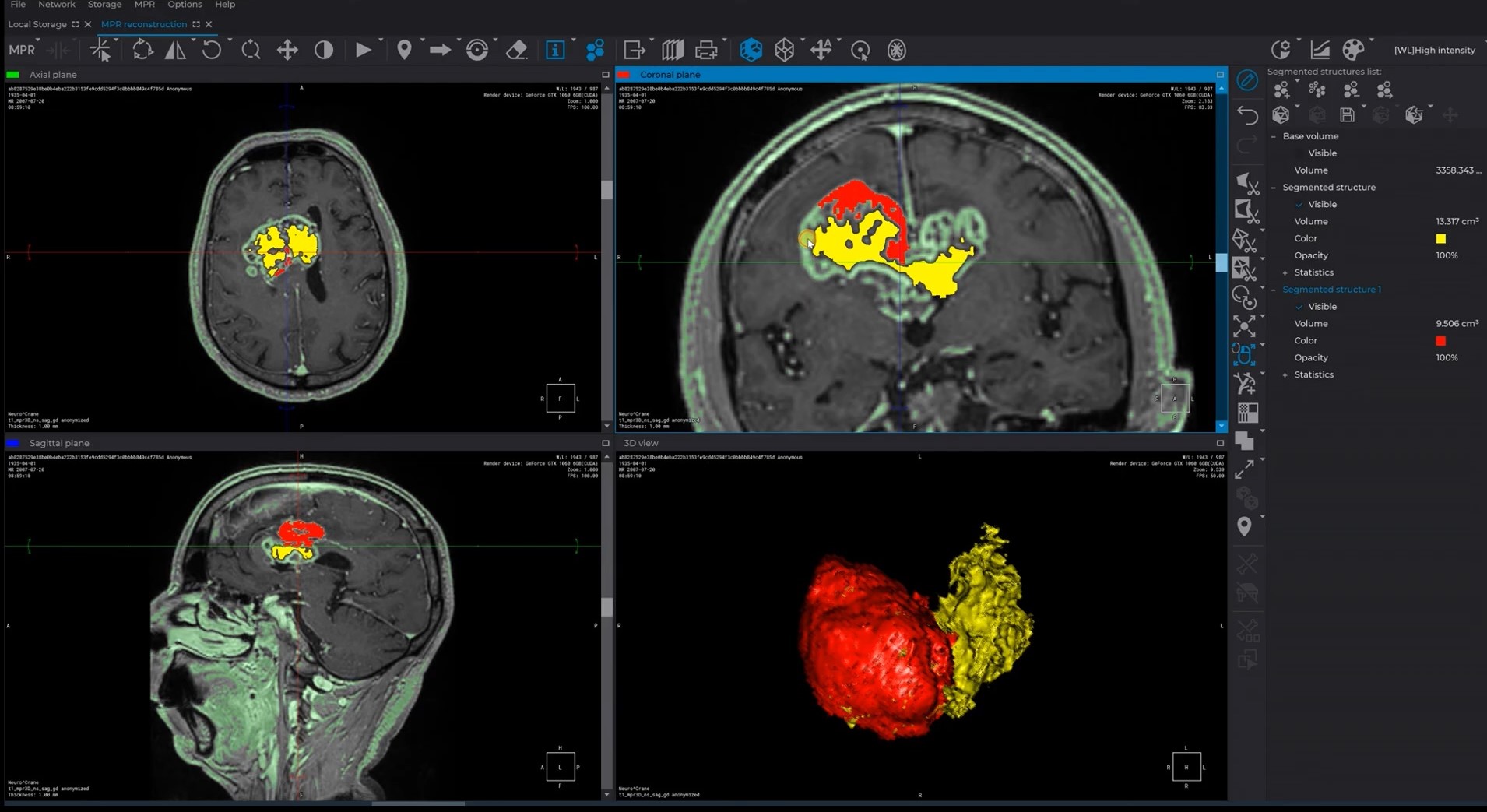Collapse the Base volume tree node
This screenshot has width=1487, height=812.
(1274, 136)
